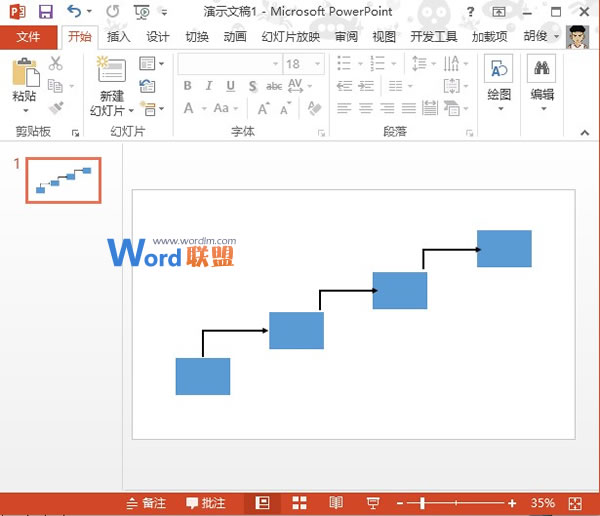Image resolution: width=600 pixels, height=516 pixels.
Task: Toggle Italic formatting
Action: (209, 86)
